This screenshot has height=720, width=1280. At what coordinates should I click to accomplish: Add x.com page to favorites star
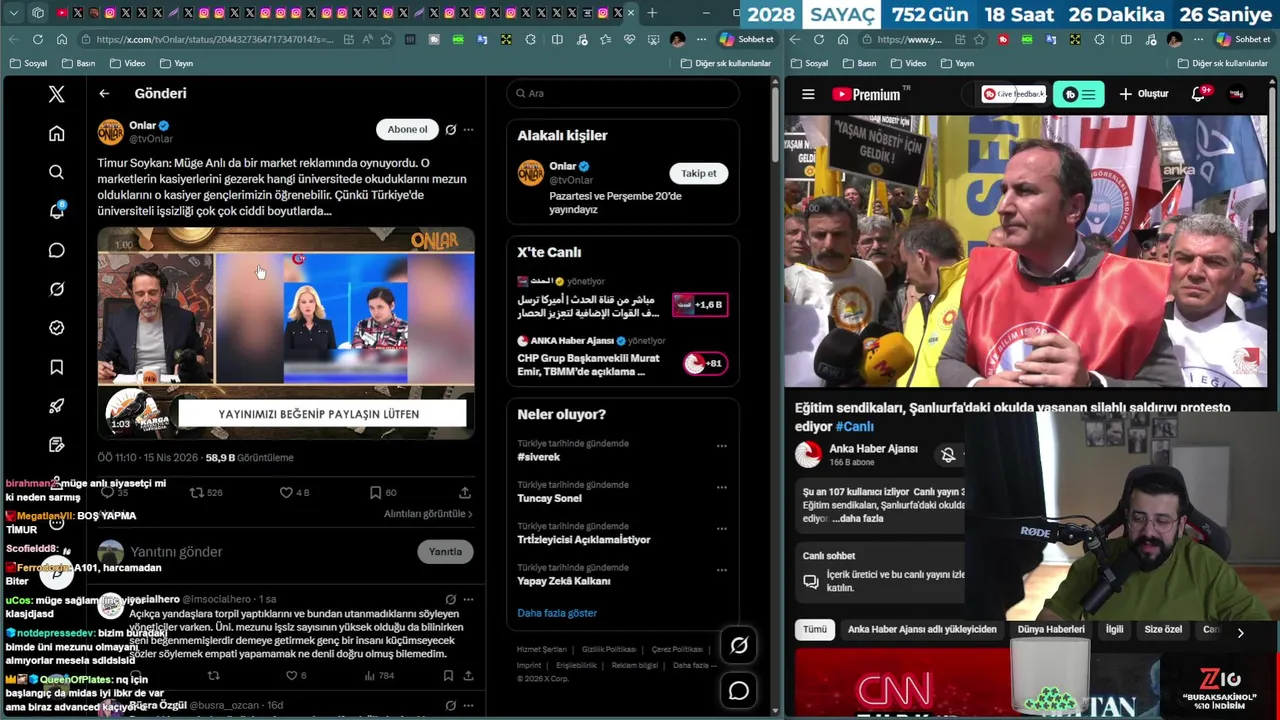tap(386, 39)
